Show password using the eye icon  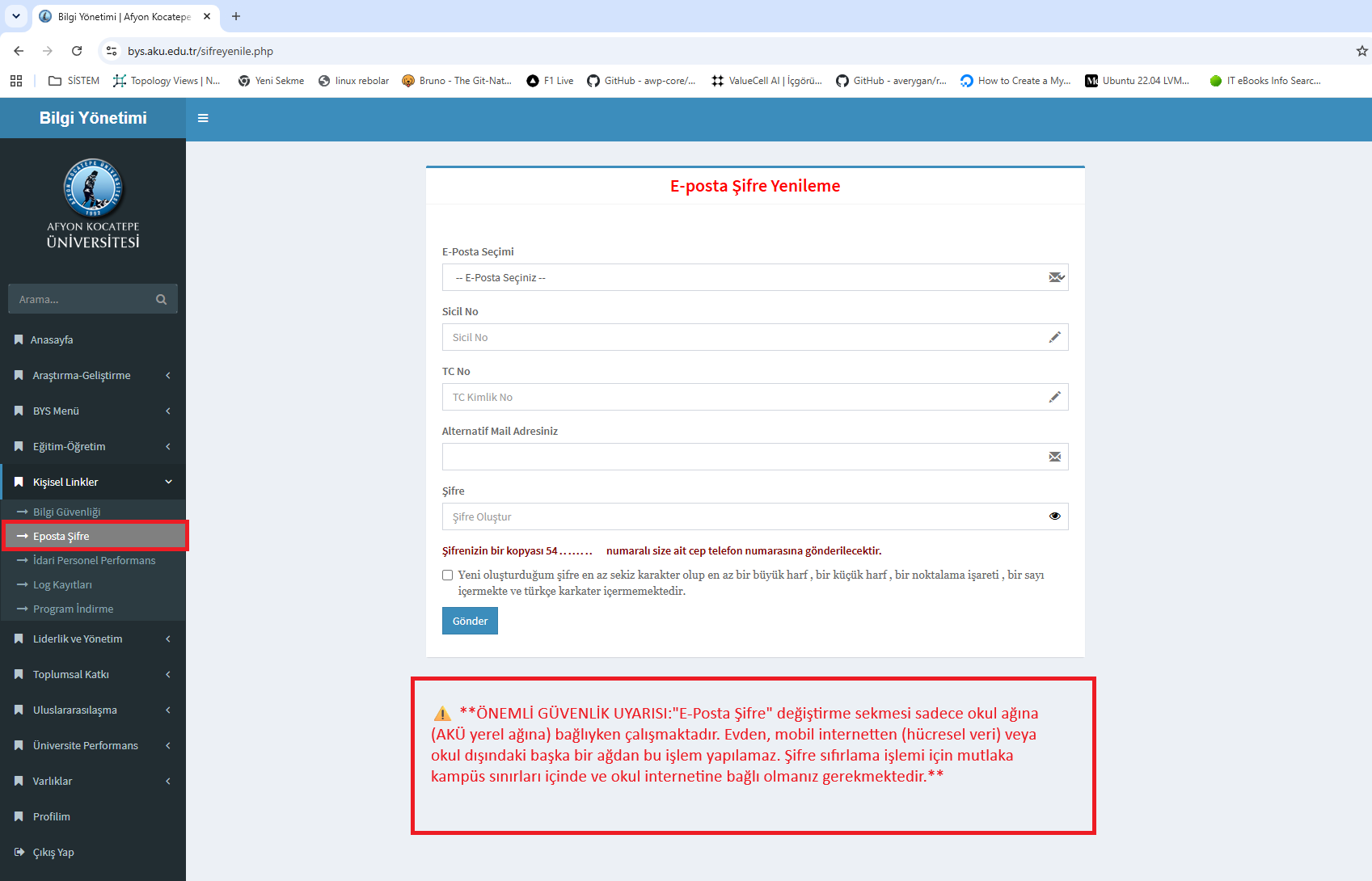1054,516
